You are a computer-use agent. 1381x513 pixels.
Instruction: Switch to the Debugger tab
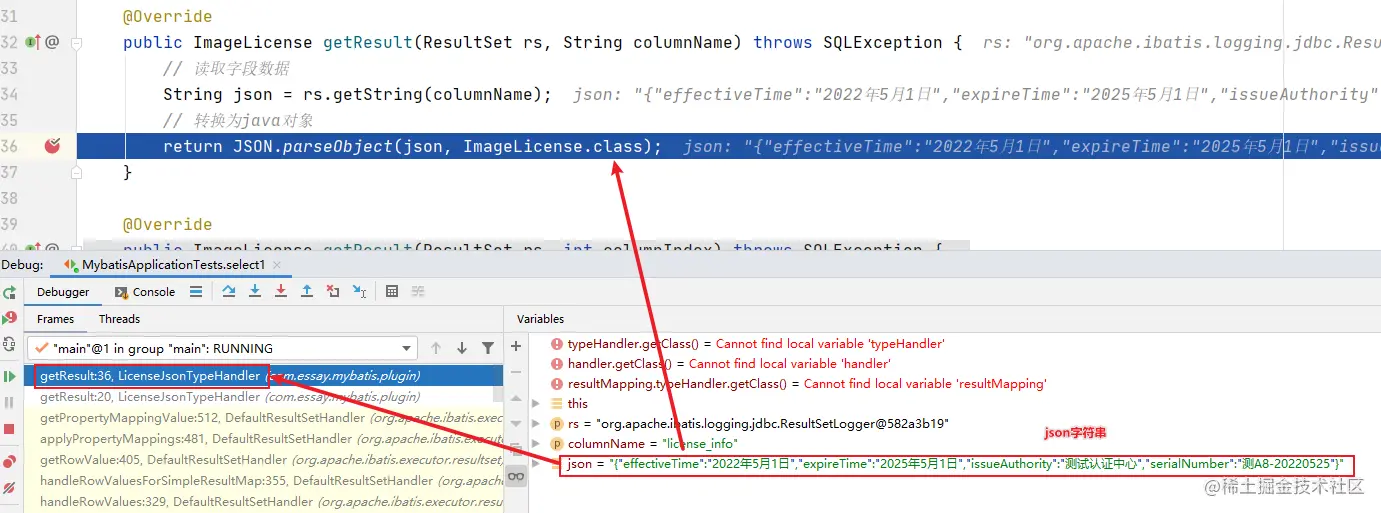(63, 292)
